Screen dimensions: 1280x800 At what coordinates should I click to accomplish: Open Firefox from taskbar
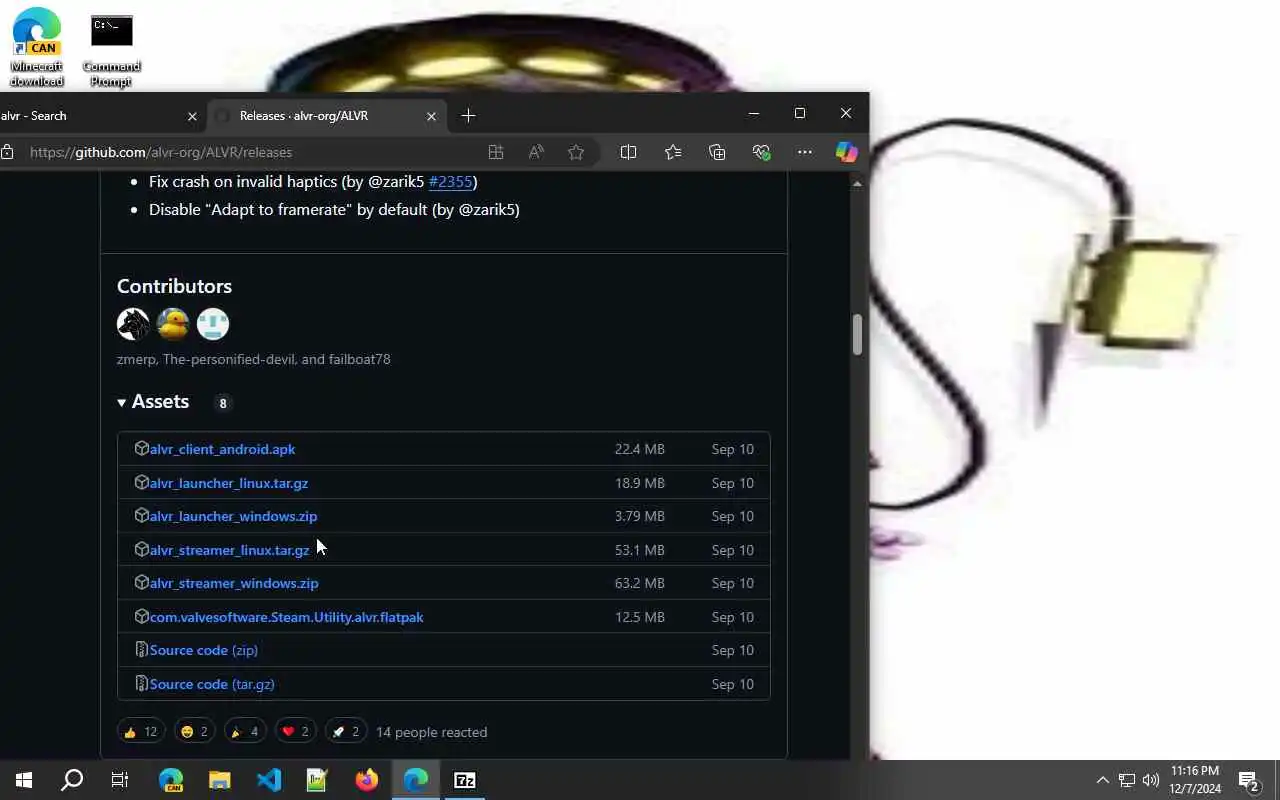366,780
